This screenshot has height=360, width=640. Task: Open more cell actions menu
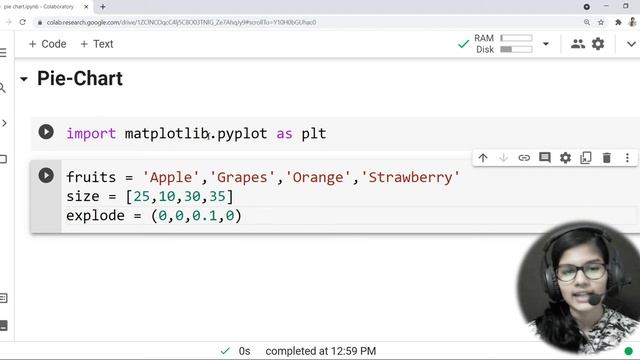[x=627, y=158]
